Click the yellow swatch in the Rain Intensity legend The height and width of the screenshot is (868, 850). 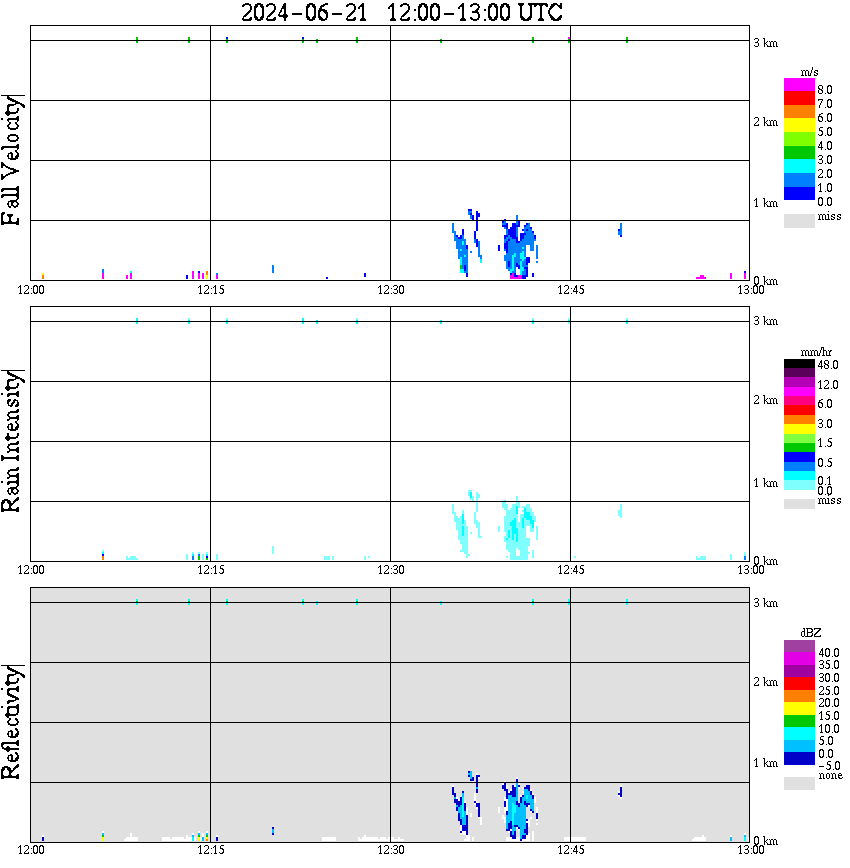point(799,429)
